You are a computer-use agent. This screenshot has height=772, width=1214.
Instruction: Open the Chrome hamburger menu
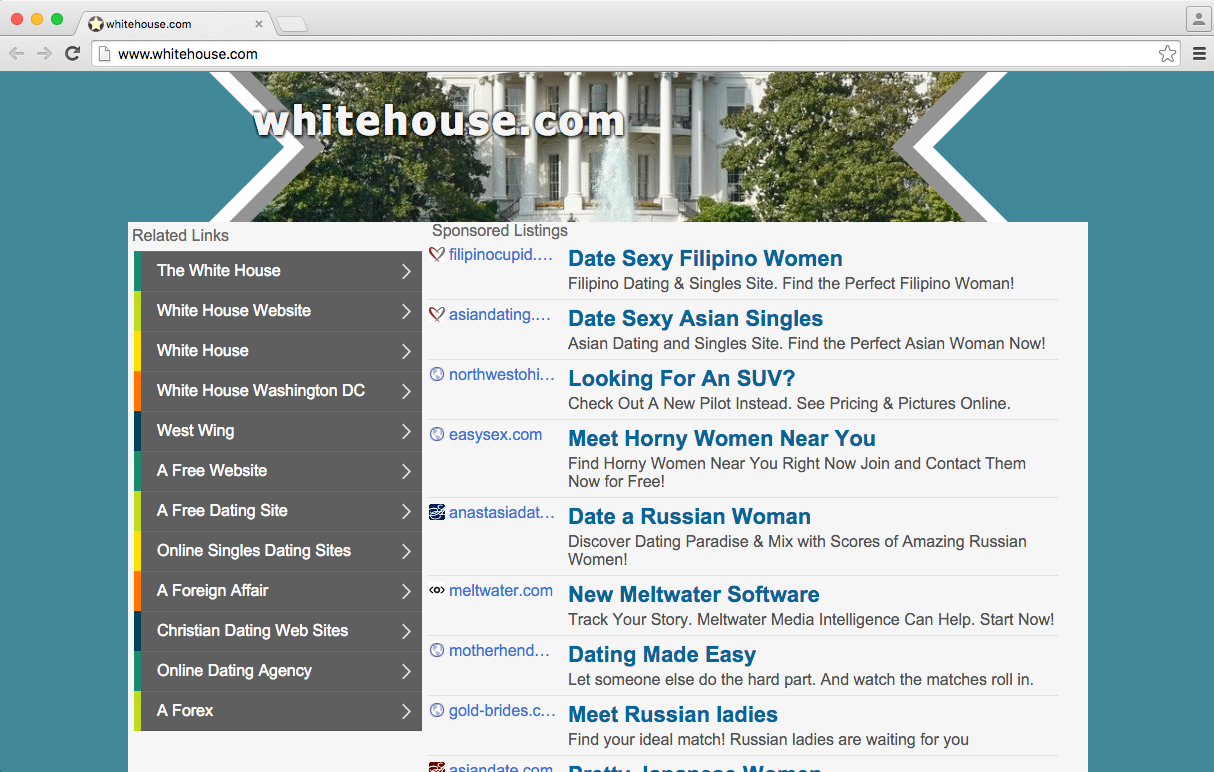(x=1199, y=54)
